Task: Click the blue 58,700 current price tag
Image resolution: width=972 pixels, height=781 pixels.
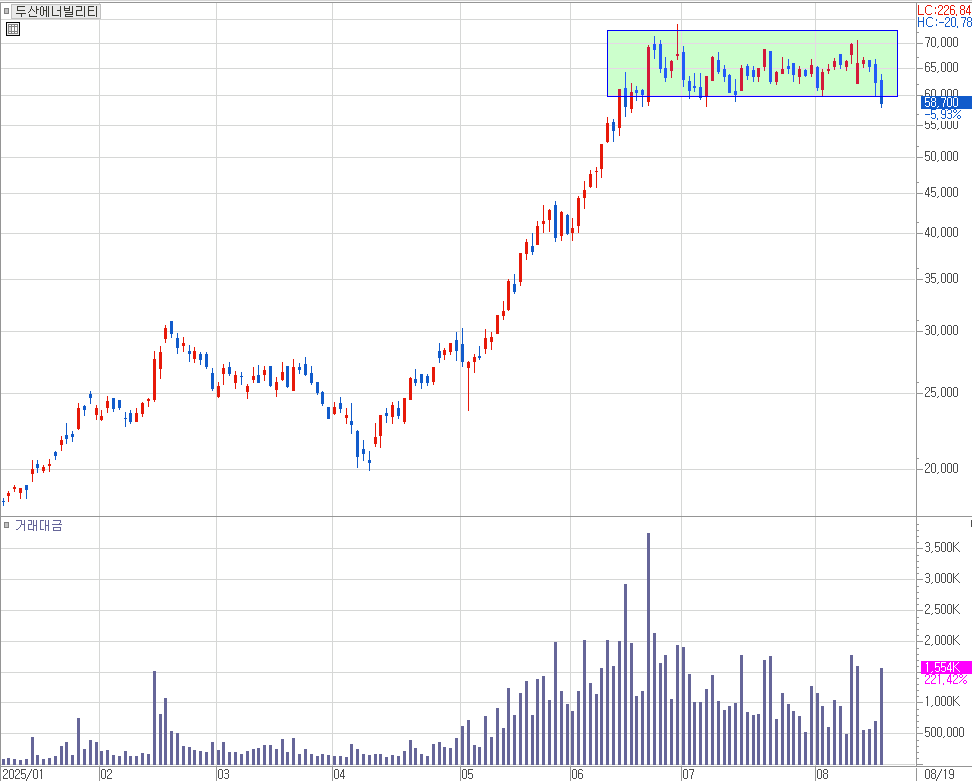Action: tap(941, 102)
